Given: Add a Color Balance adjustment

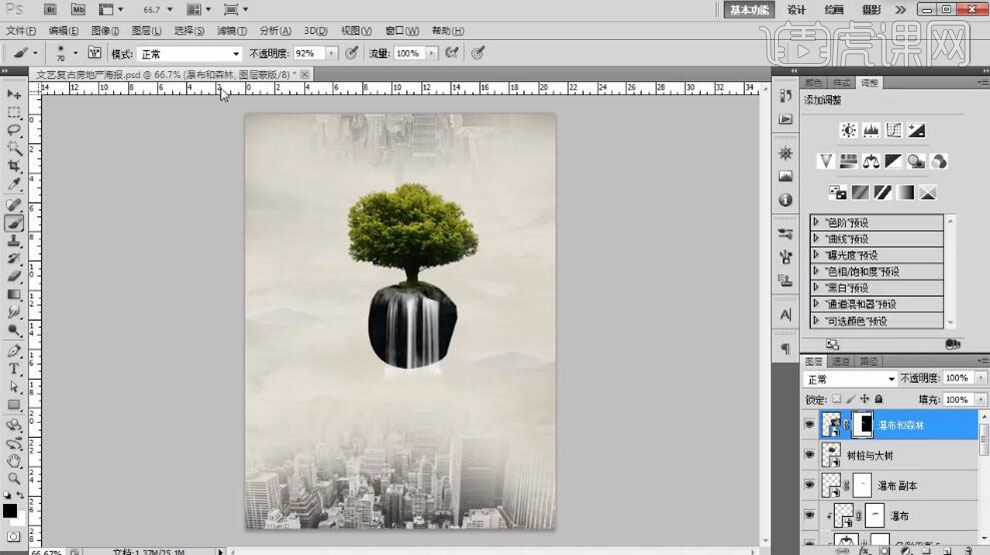Looking at the screenshot, I should tap(871, 162).
